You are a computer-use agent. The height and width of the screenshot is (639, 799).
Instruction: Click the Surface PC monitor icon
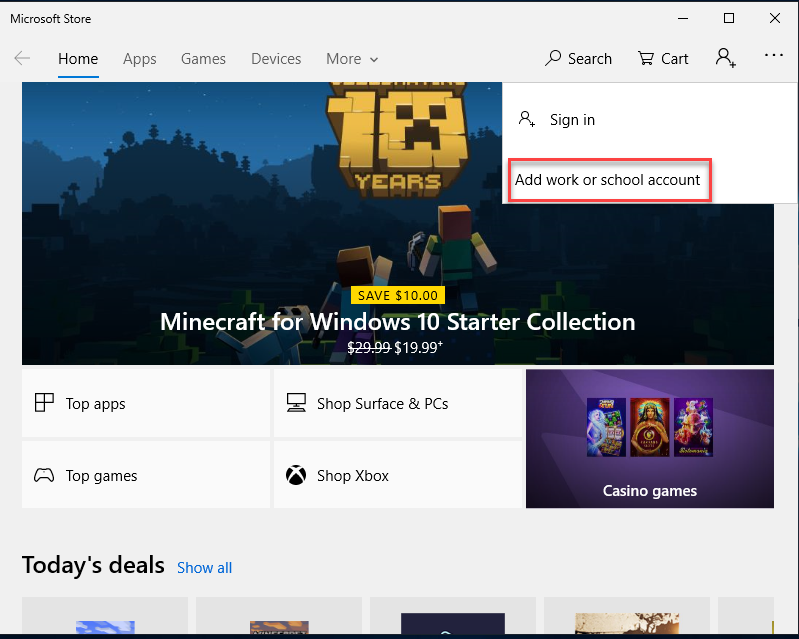click(296, 403)
